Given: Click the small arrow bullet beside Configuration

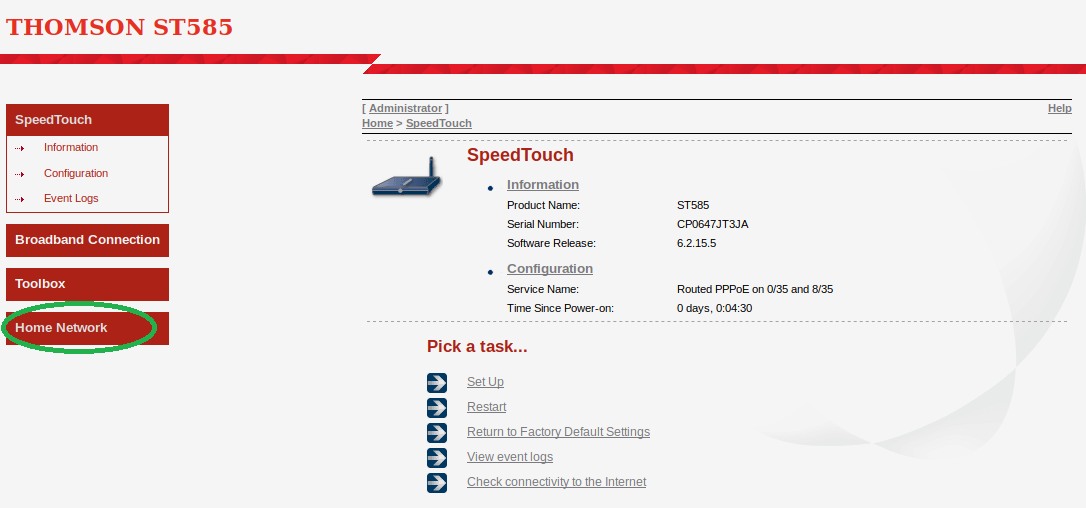Looking at the screenshot, I should 19,174.
